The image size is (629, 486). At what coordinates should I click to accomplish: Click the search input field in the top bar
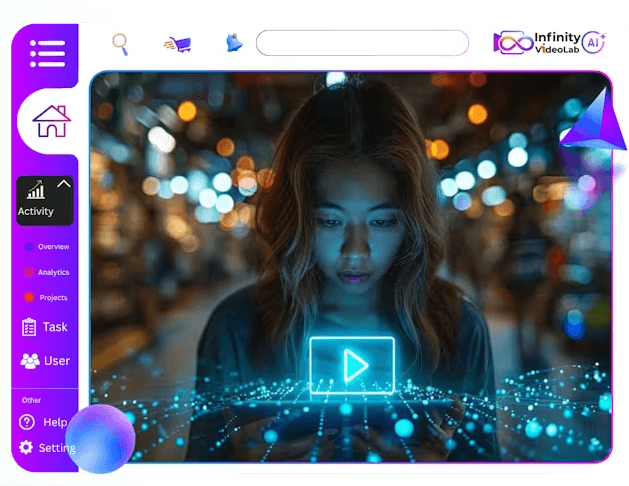(x=362, y=43)
